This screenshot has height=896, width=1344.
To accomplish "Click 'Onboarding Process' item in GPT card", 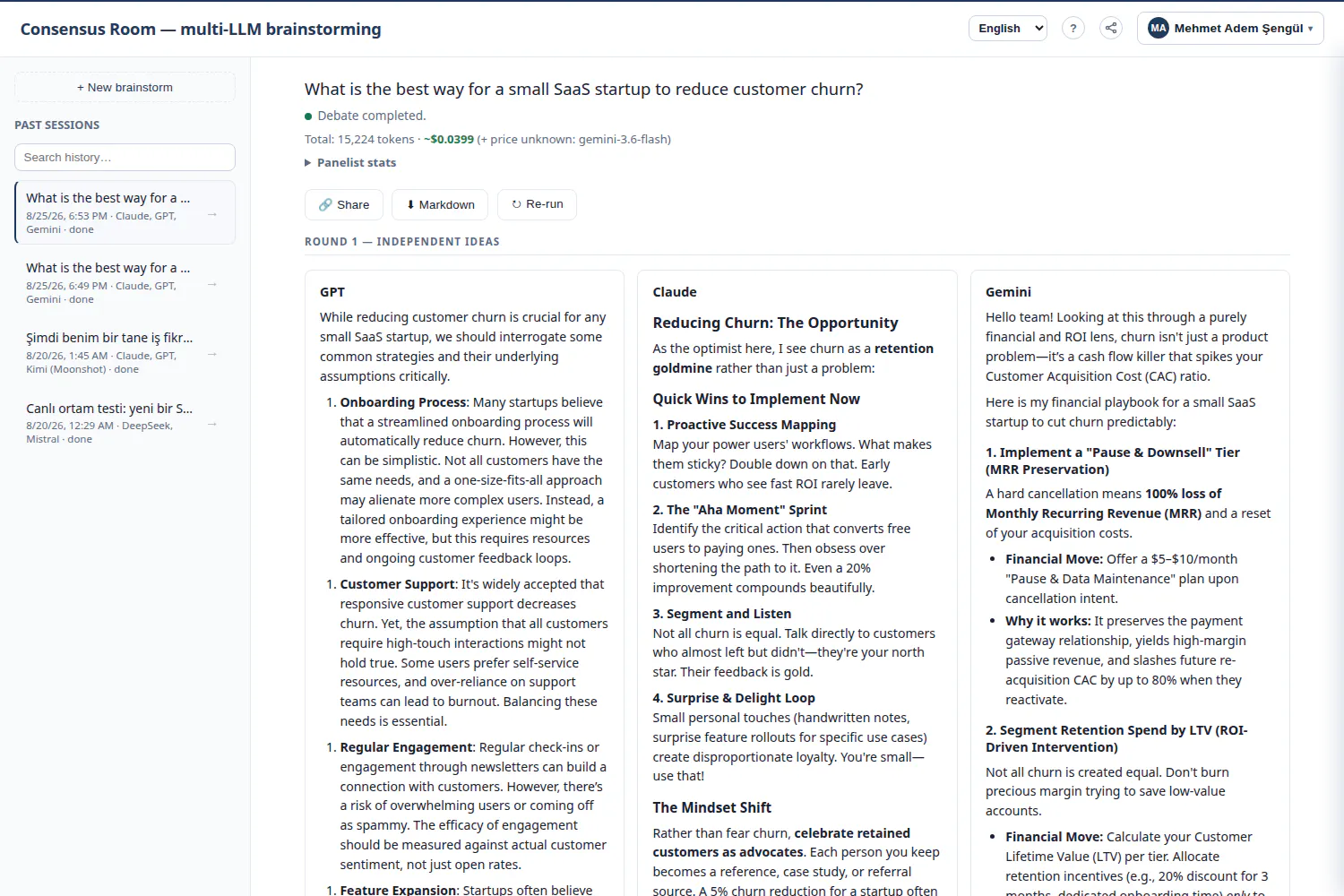I will (x=403, y=402).
